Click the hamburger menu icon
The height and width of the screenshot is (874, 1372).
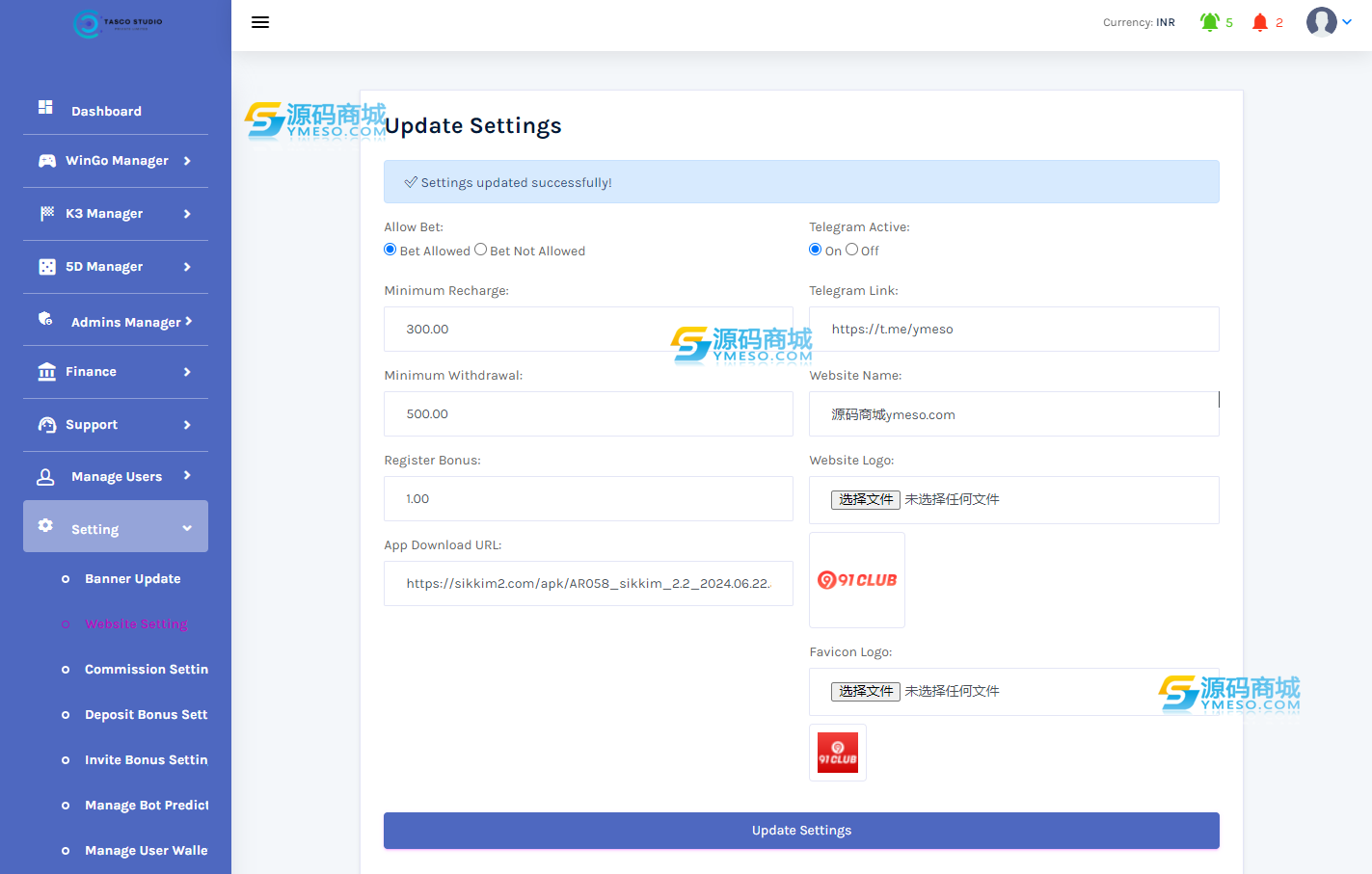[x=260, y=22]
